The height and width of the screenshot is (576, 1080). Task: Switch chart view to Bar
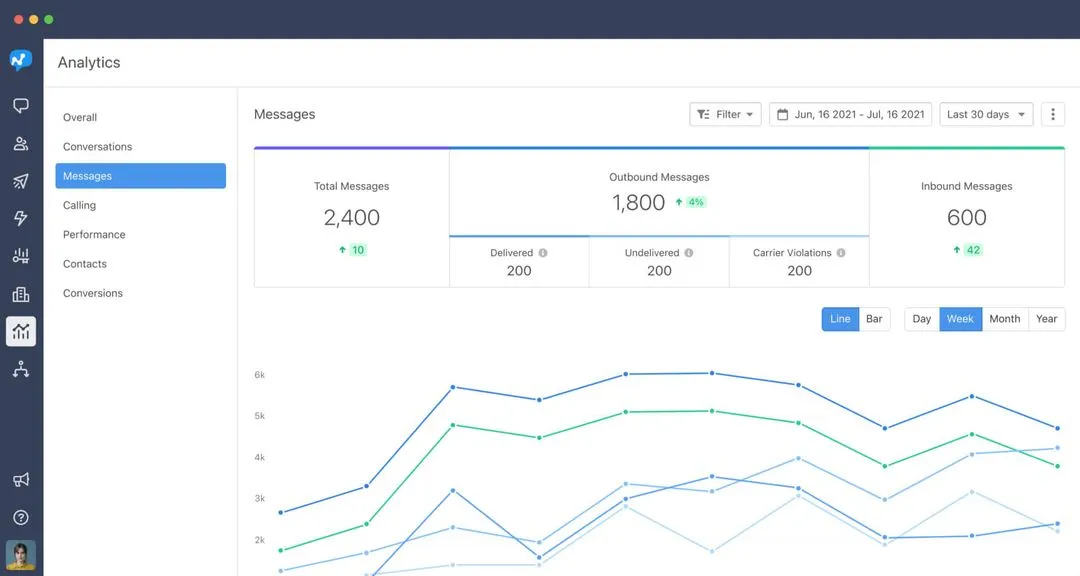(874, 318)
